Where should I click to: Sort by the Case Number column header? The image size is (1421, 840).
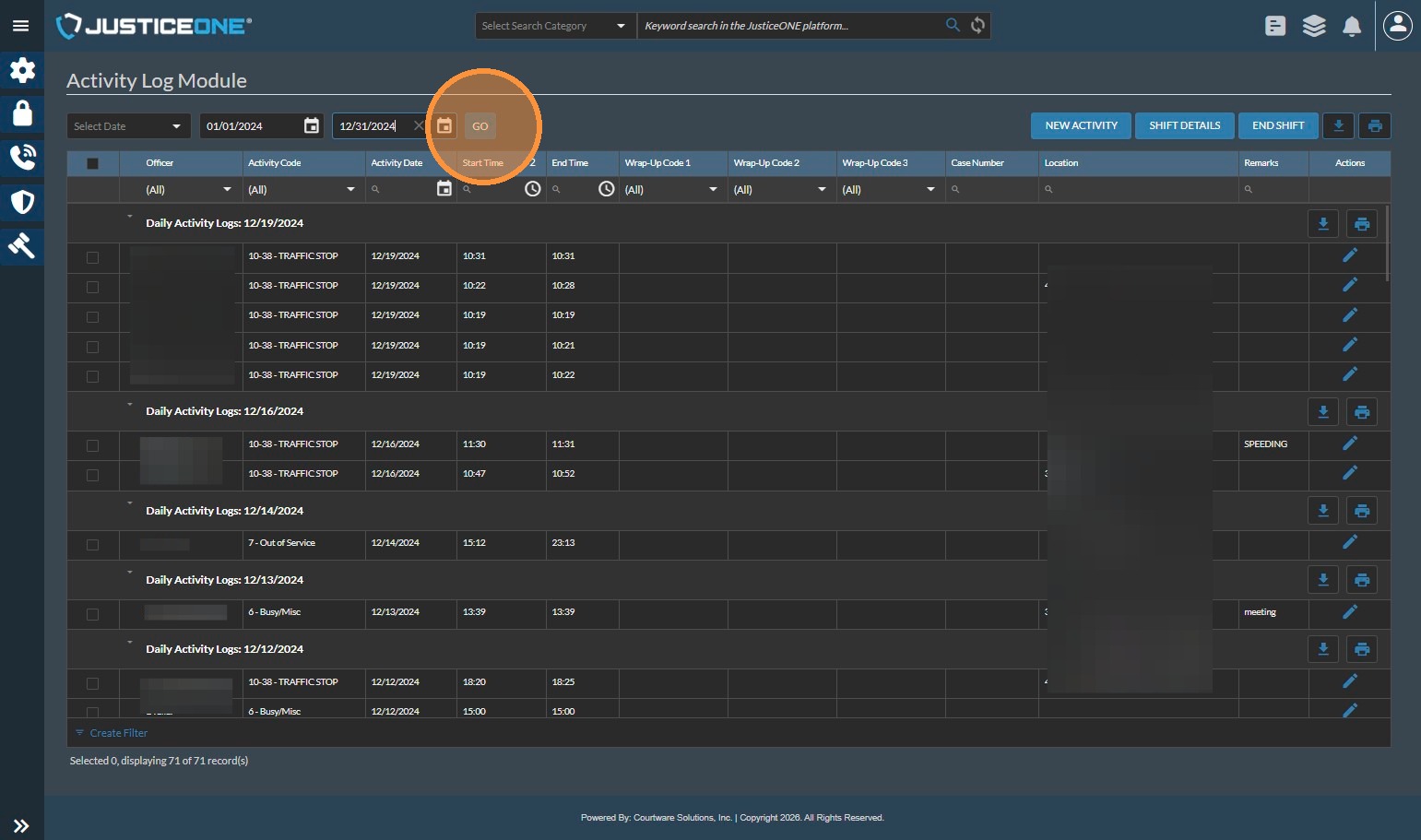[977, 163]
